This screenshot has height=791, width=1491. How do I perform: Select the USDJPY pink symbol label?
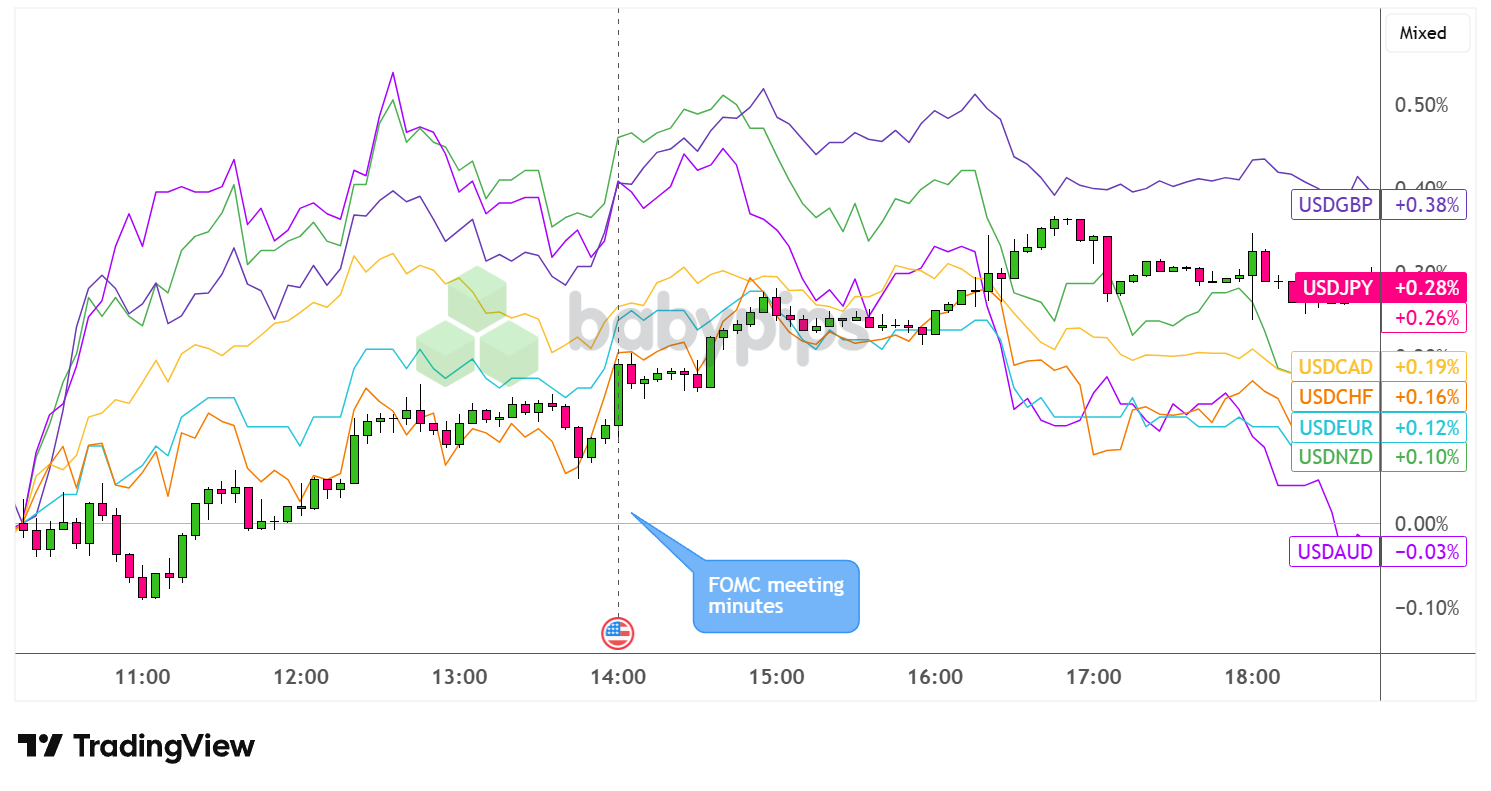click(x=1337, y=288)
